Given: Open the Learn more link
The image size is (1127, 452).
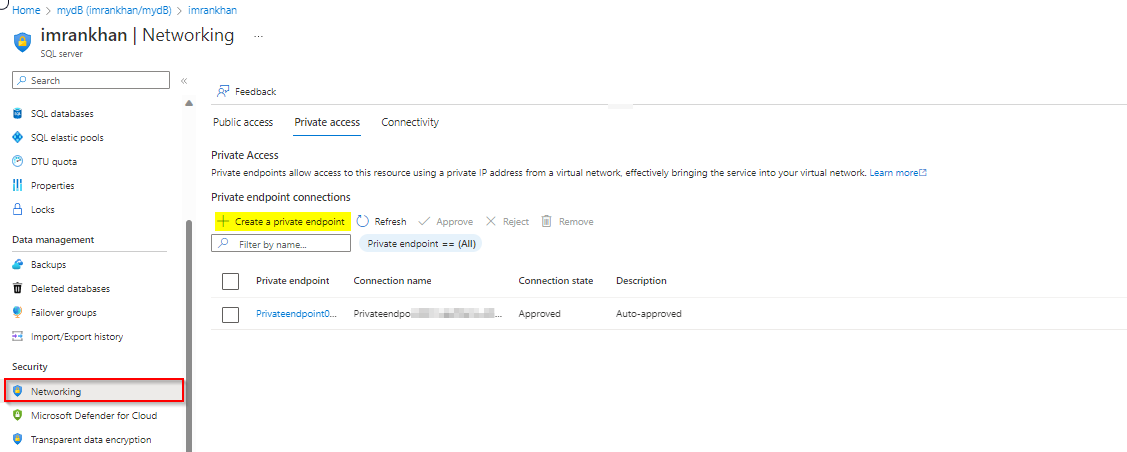Looking at the screenshot, I should pyautogui.click(x=898, y=173).
